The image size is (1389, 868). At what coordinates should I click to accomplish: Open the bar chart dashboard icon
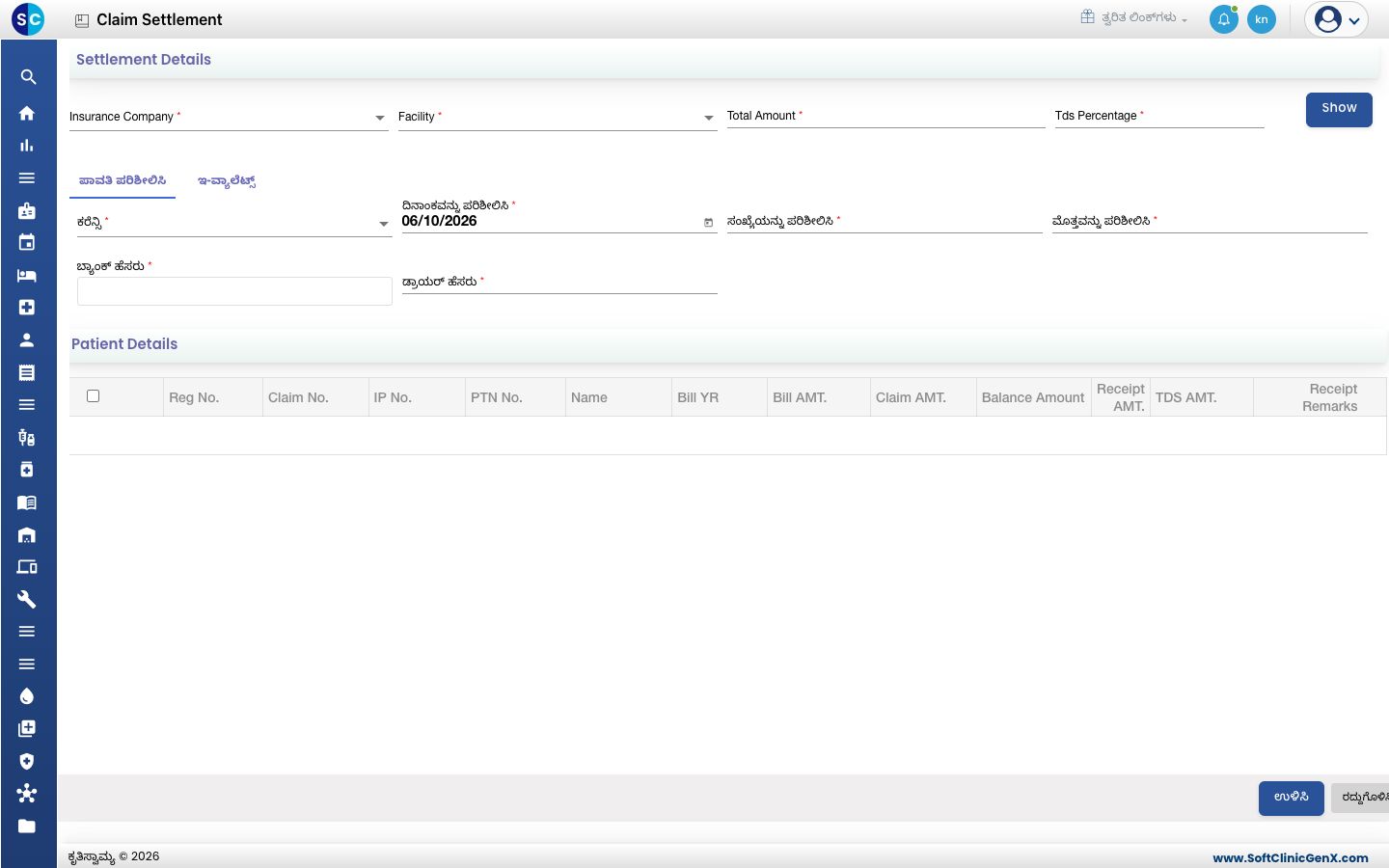pos(27,146)
